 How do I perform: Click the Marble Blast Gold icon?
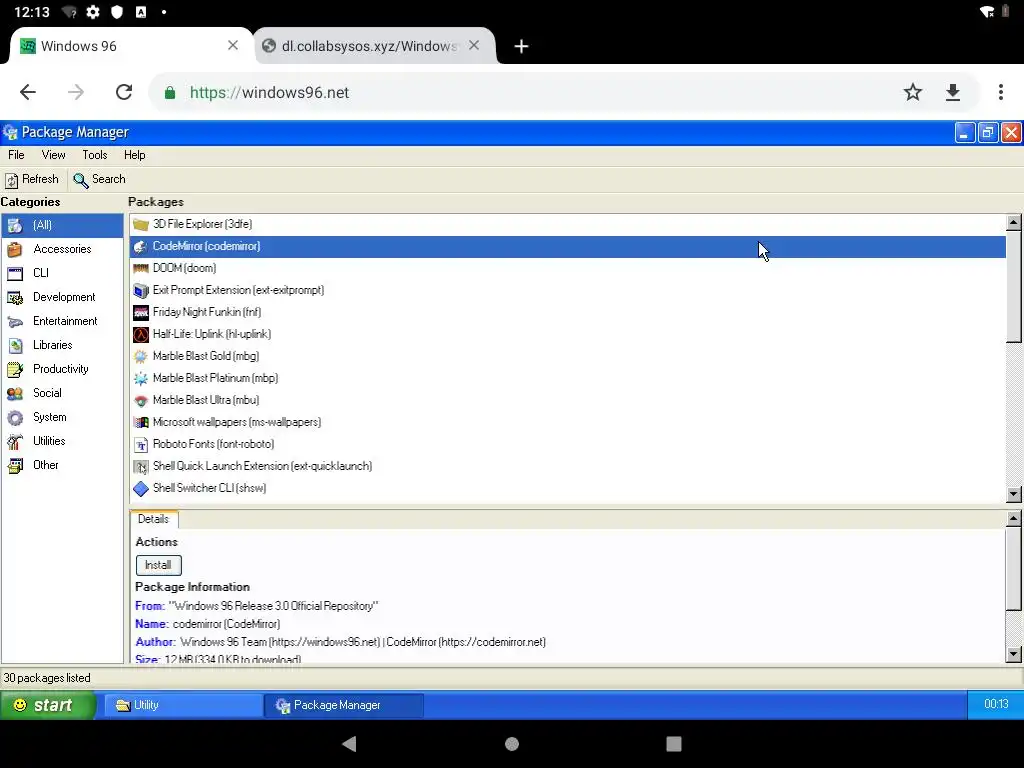(x=140, y=357)
